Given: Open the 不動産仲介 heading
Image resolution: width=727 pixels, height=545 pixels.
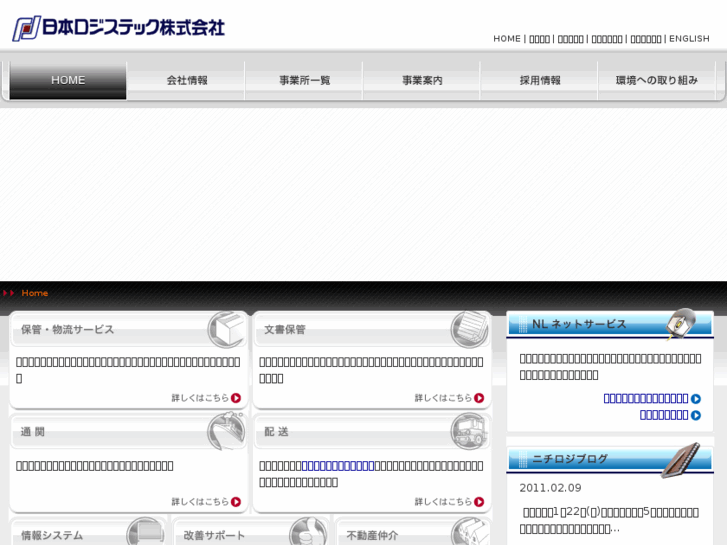Looking at the screenshot, I should click(372, 535).
